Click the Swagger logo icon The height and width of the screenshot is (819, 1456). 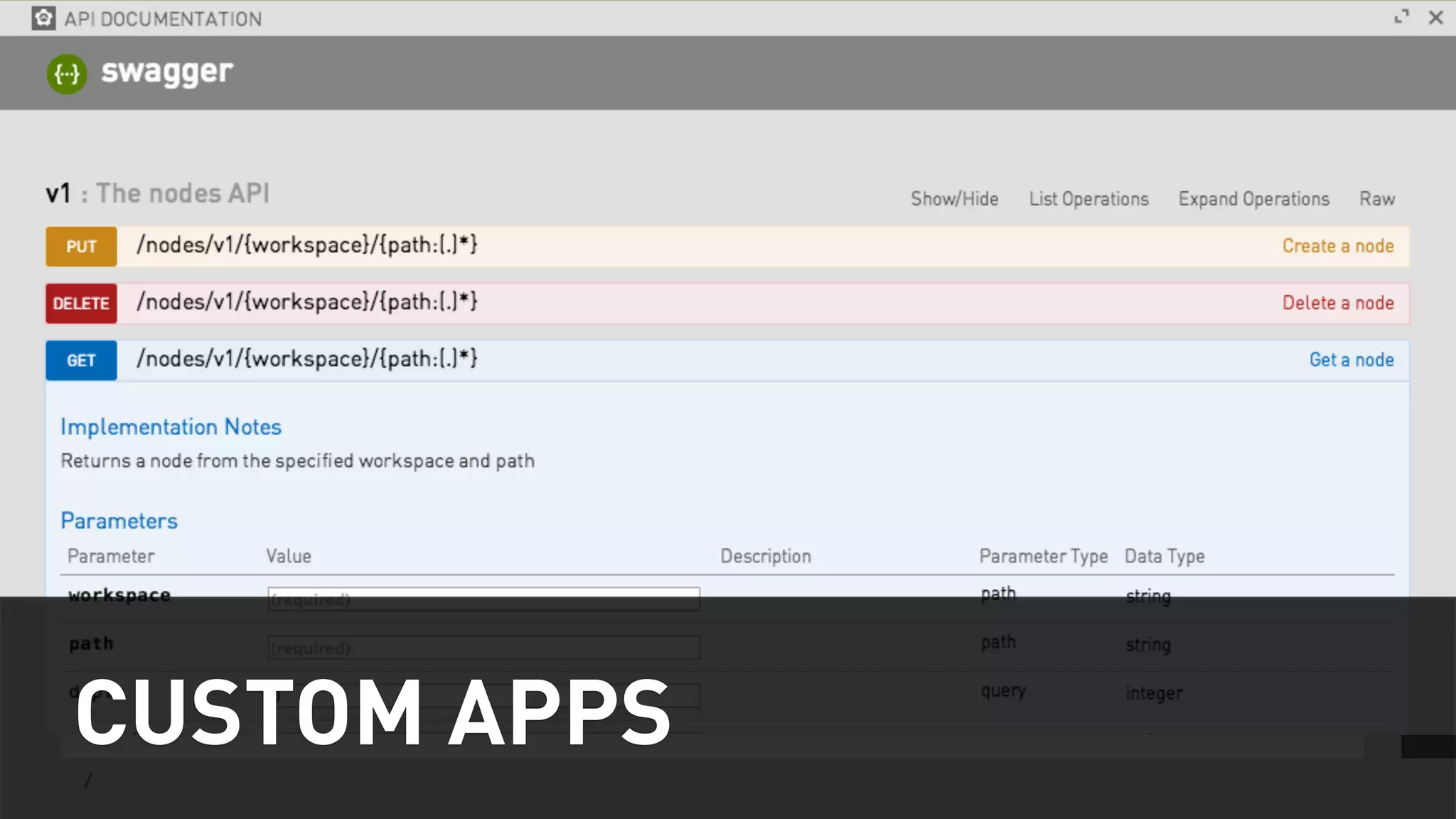coord(67,73)
